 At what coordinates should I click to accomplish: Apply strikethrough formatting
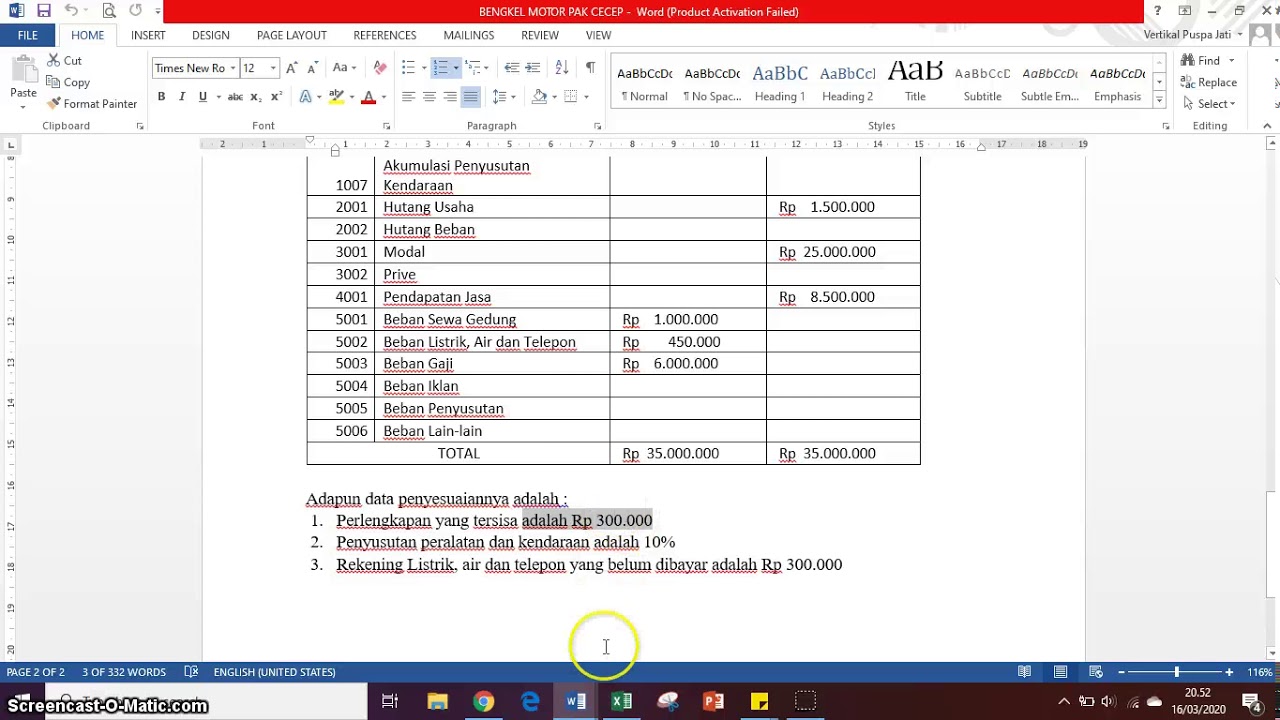[235, 97]
